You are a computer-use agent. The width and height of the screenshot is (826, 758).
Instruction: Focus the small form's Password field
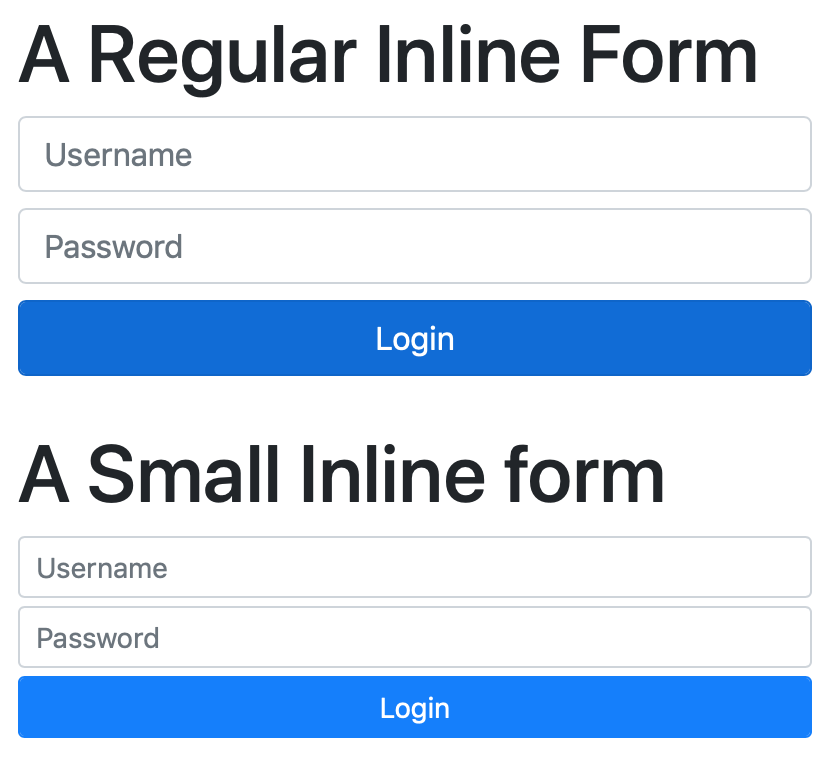(x=415, y=637)
